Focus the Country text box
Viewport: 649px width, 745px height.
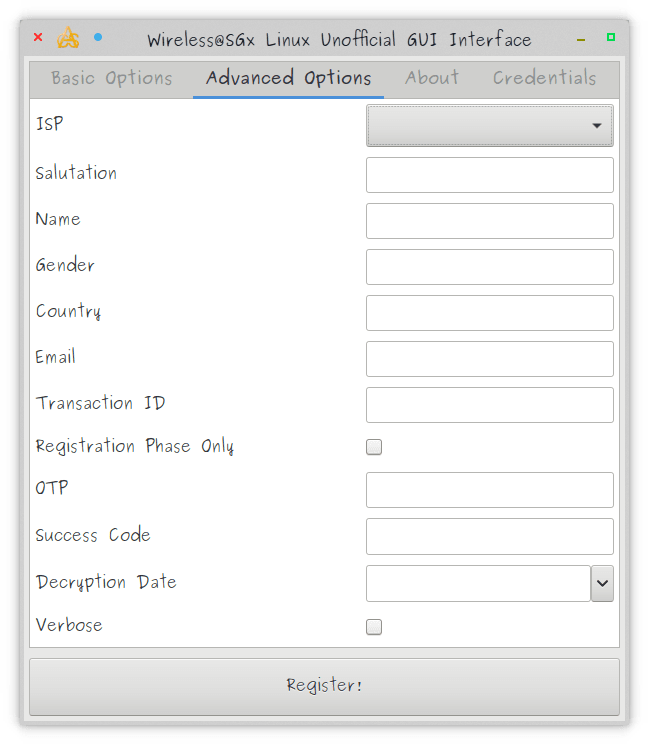point(490,313)
